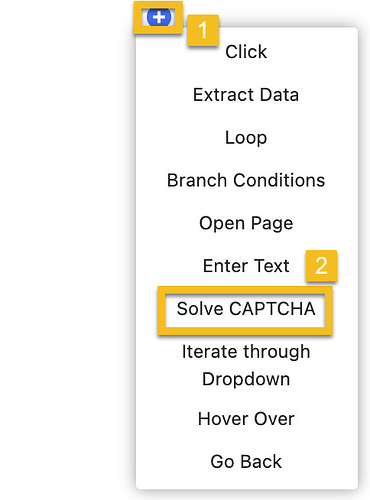This screenshot has width=370, height=500.
Task: Pick the Enter Text menu option
Action: coord(246,266)
